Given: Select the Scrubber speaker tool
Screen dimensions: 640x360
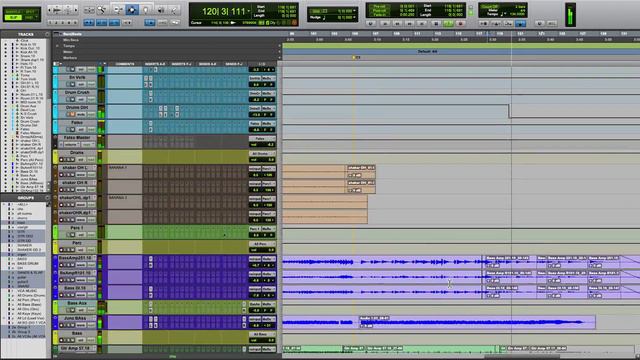Looking at the screenshot, I should 160,10.
